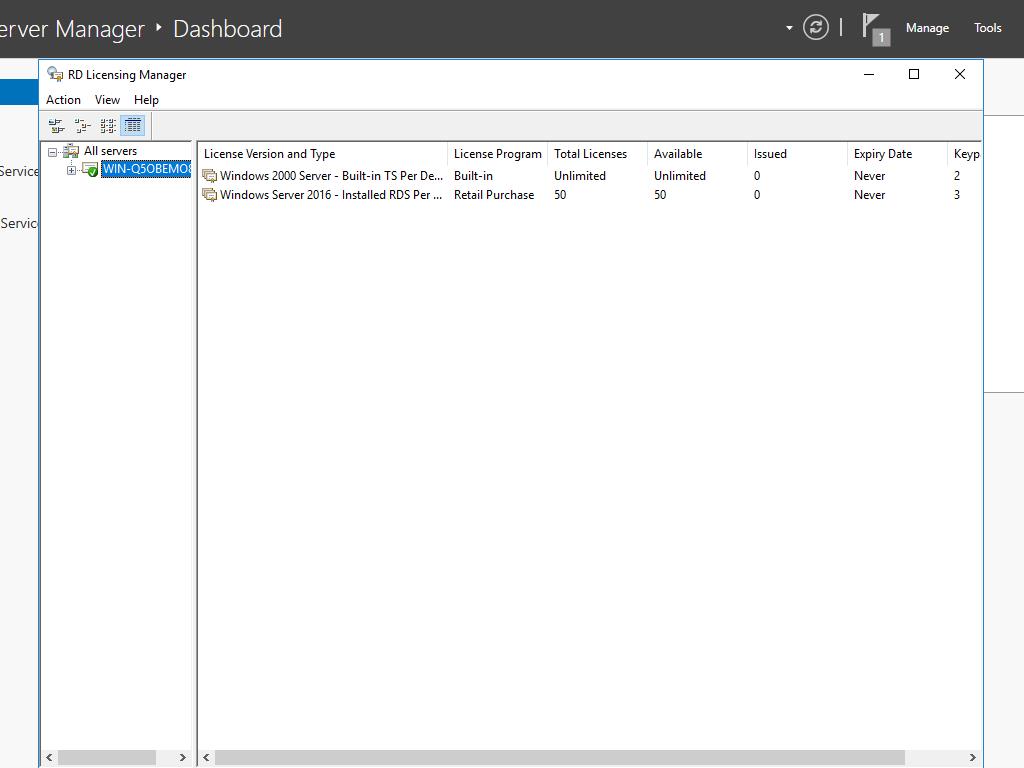The width and height of the screenshot is (1024, 768).
Task: Open the Action menu
Action: tap(63, 100)
